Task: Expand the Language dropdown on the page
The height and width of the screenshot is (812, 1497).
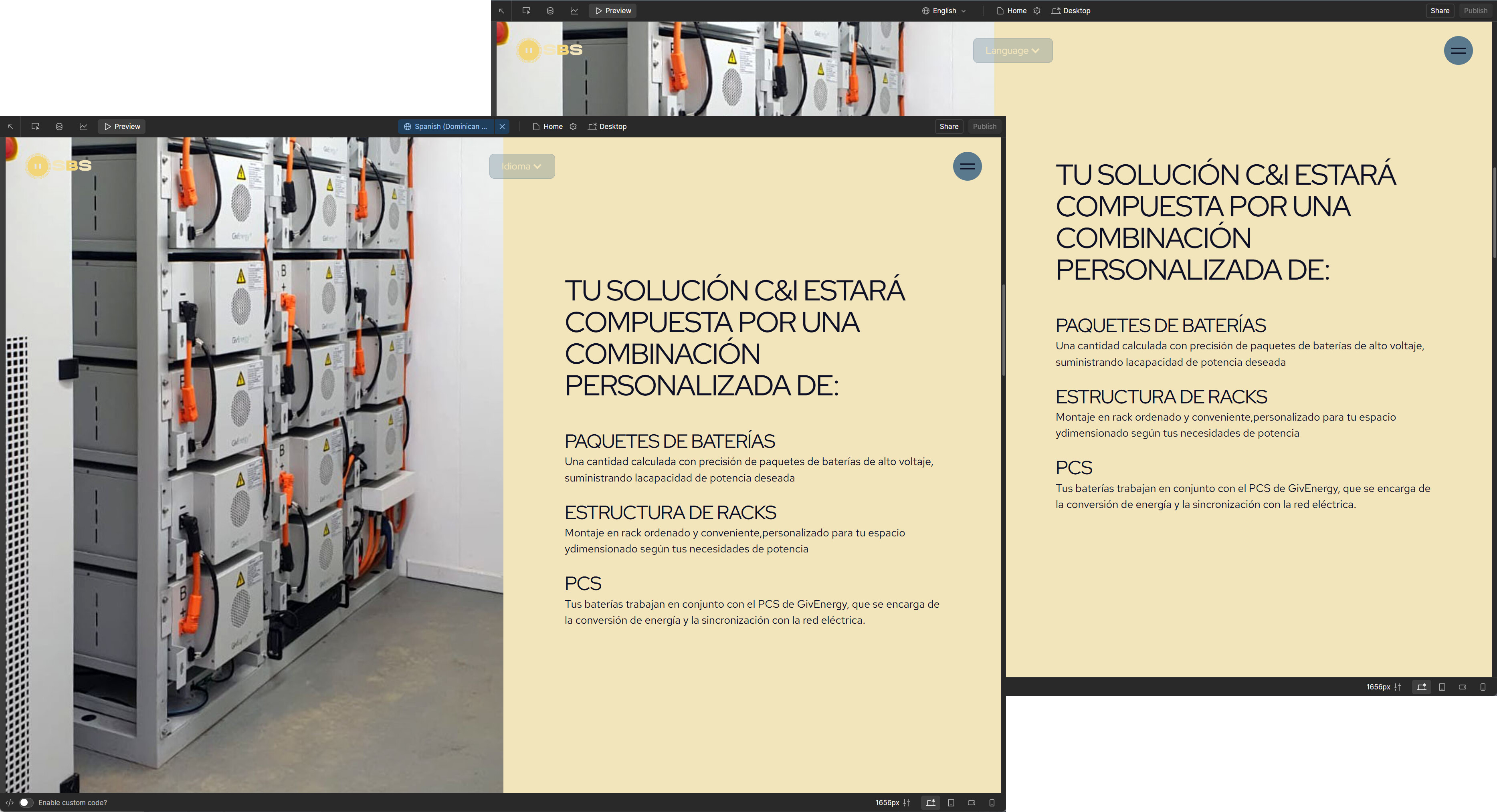Action: click(x=1012, y=50)
